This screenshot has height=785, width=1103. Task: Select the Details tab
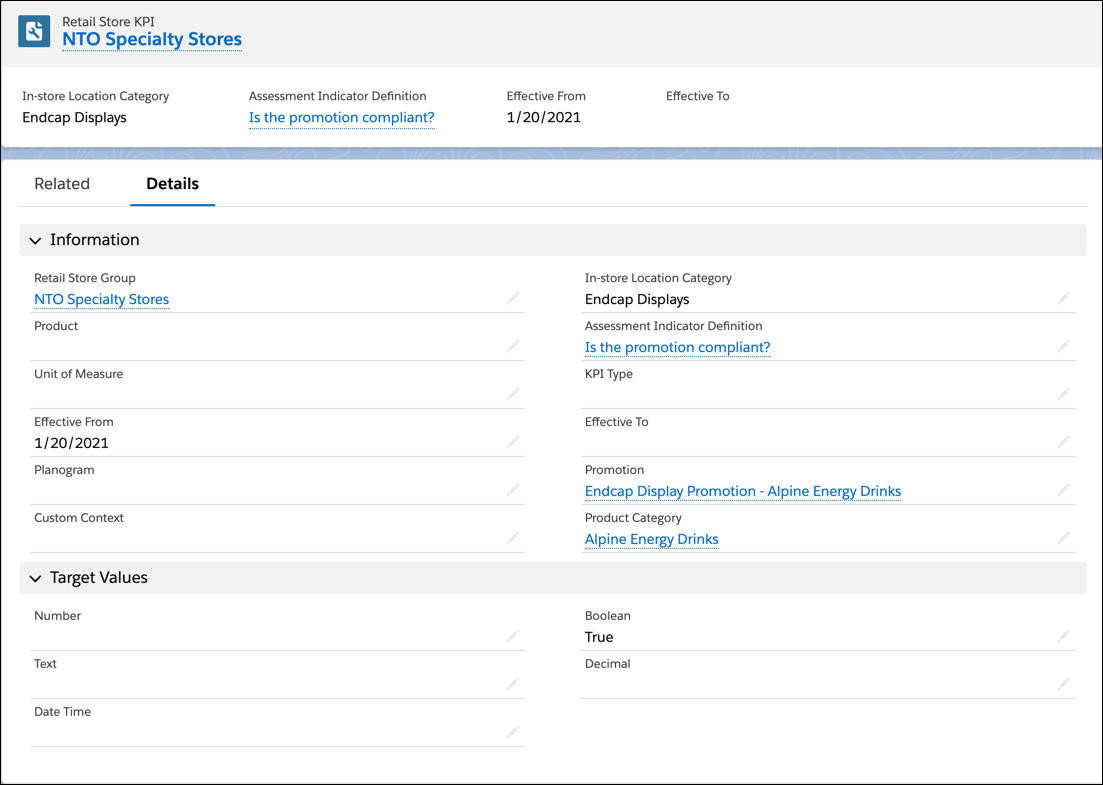click(x=172, y=184)
